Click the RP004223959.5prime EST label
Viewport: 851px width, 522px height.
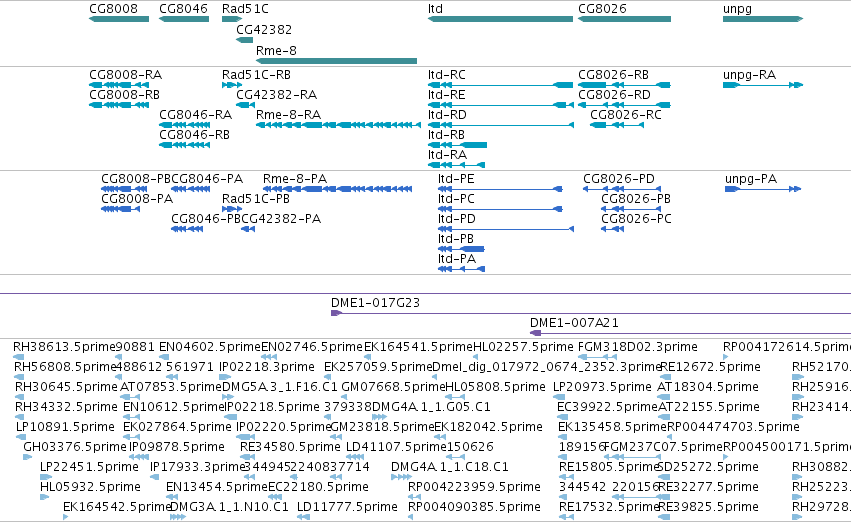[474, 487]
